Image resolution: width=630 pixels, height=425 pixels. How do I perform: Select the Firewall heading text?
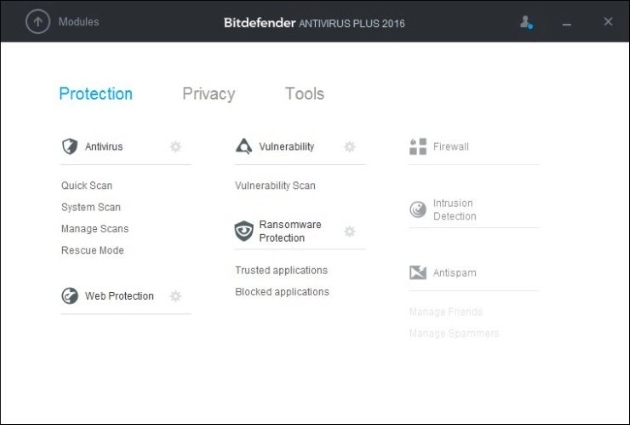(x=451, y=147)
